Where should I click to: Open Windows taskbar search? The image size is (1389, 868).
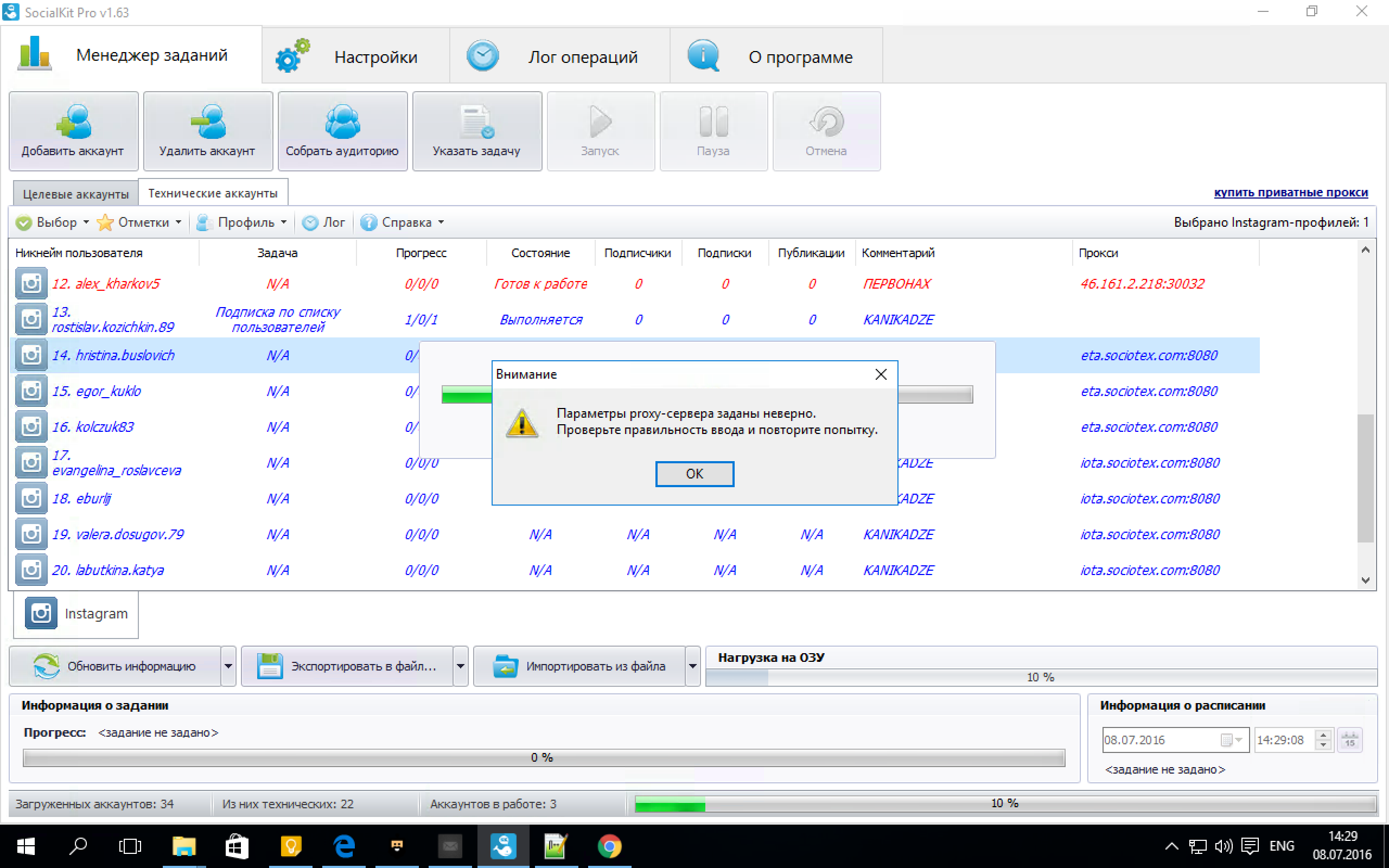78,846
